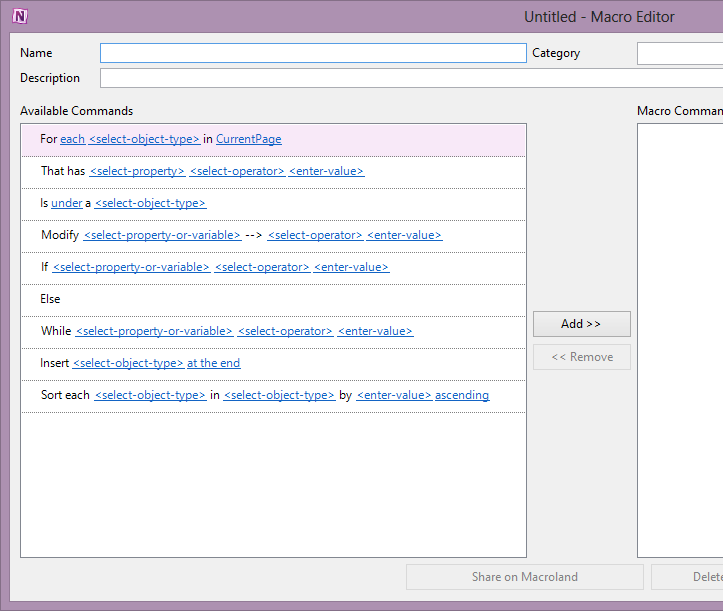Click the empty Macro Commands list area
This screenshot has width=723, height=611.
[x=680, y=340]
